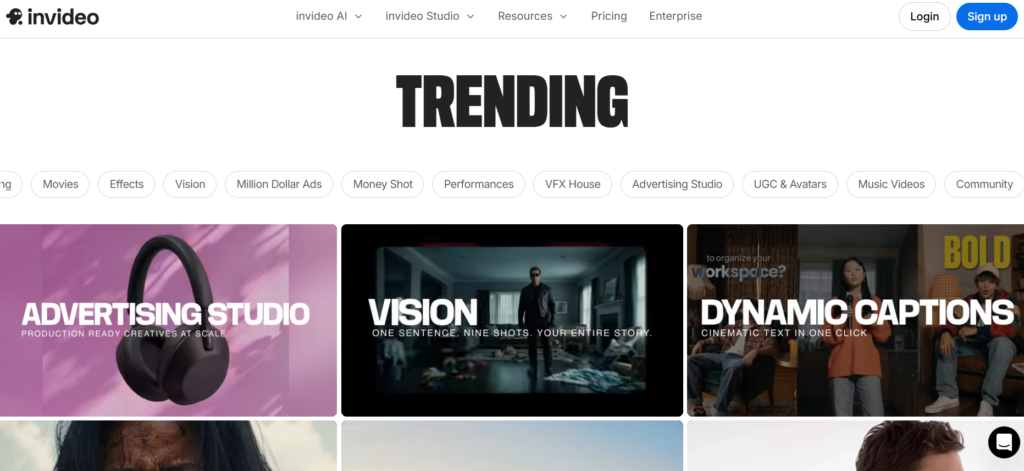Select the Vision category chip
Screen dimensions: 1024x471
pyautogui.click(x=190, y=184)
